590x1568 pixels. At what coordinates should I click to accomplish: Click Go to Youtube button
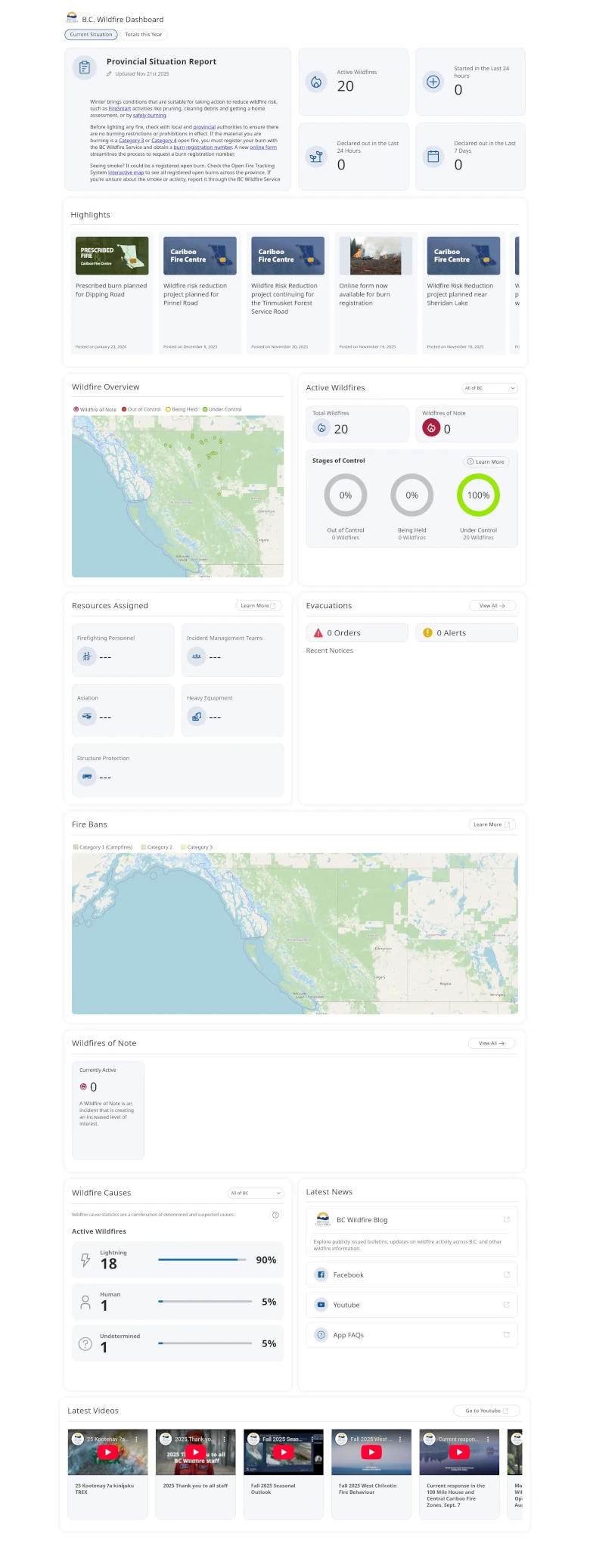[486, 1411]
